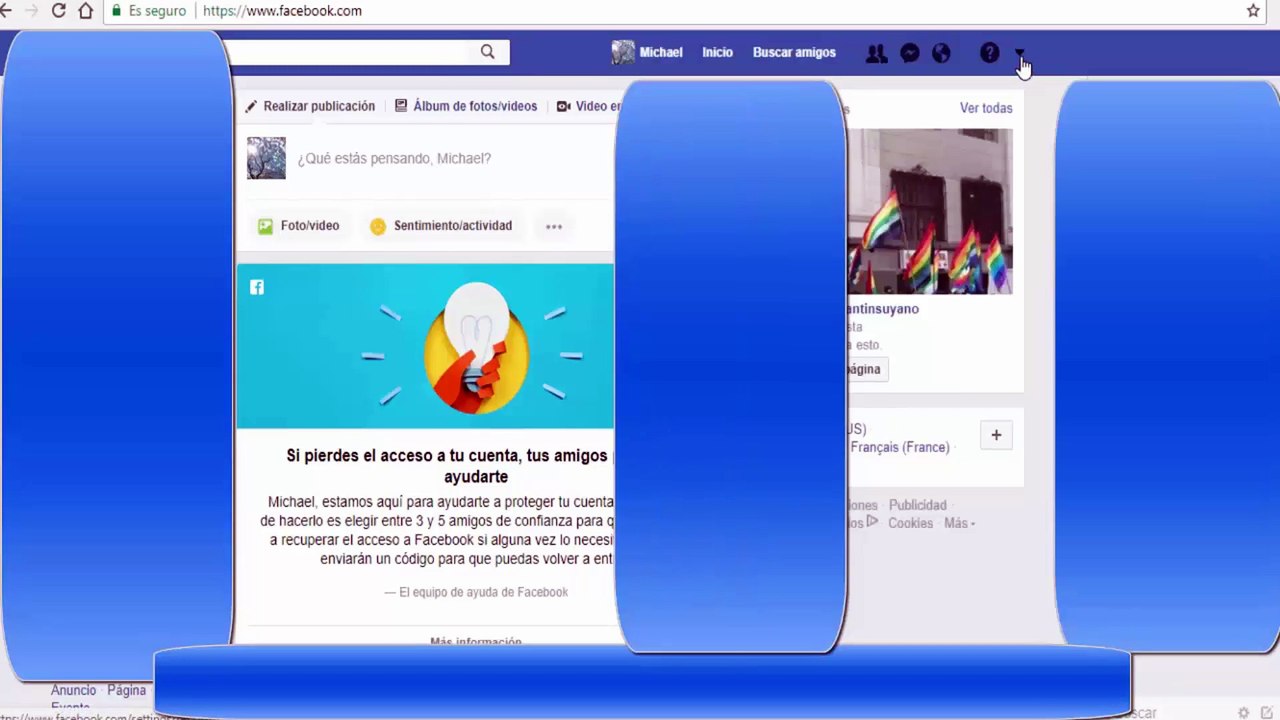The width and height of the screenshot is (1280, 720).
Task: Bookmark this page with the star icon
Action: [1253, 11]
